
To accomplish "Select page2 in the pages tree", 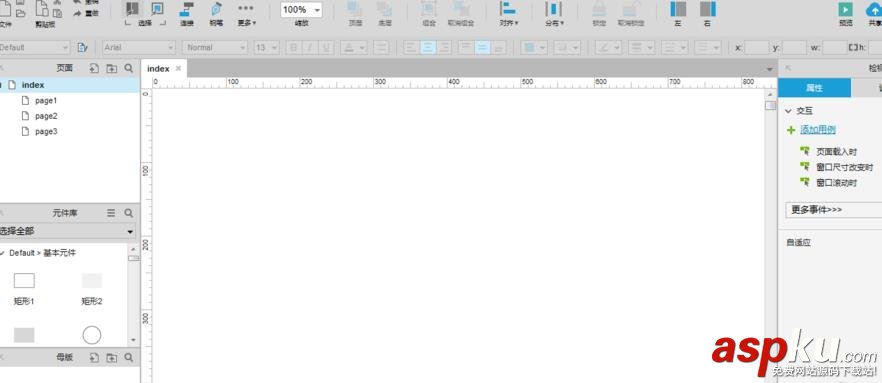I will (46, 116).
